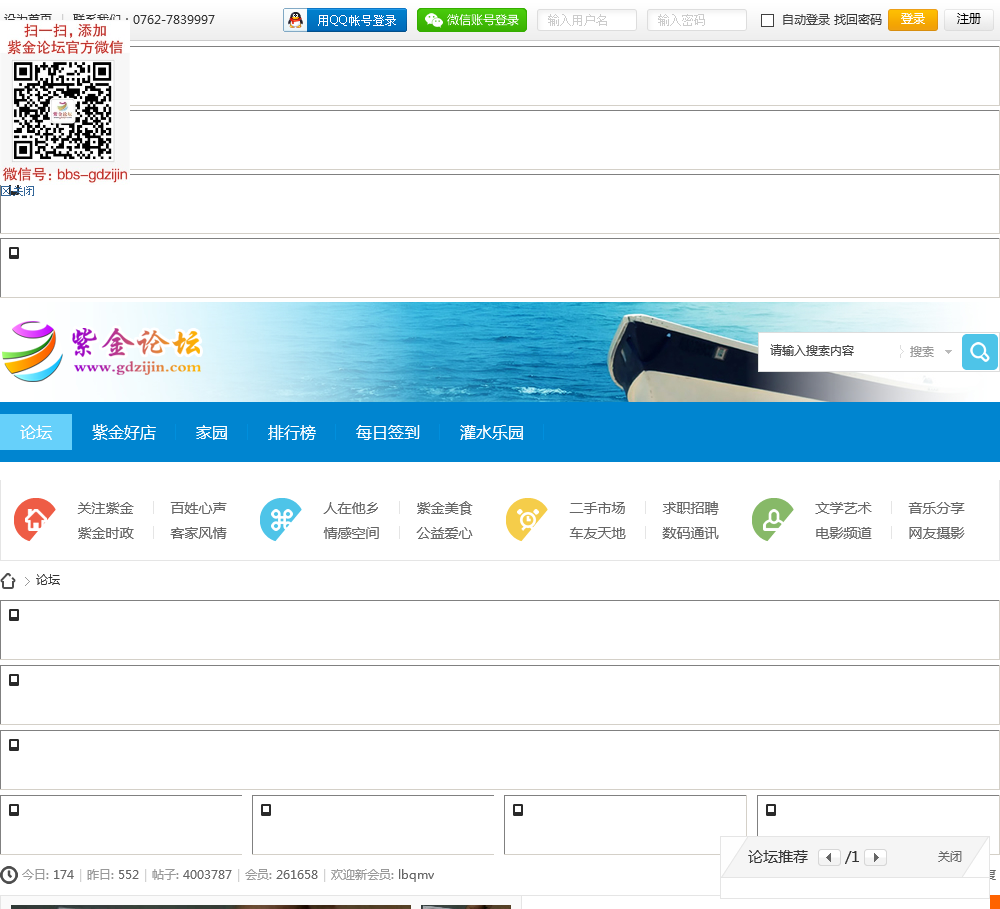Screen dimensions: 1000x909
Task: Open the 百姓心声 board link
Action: 198,508
